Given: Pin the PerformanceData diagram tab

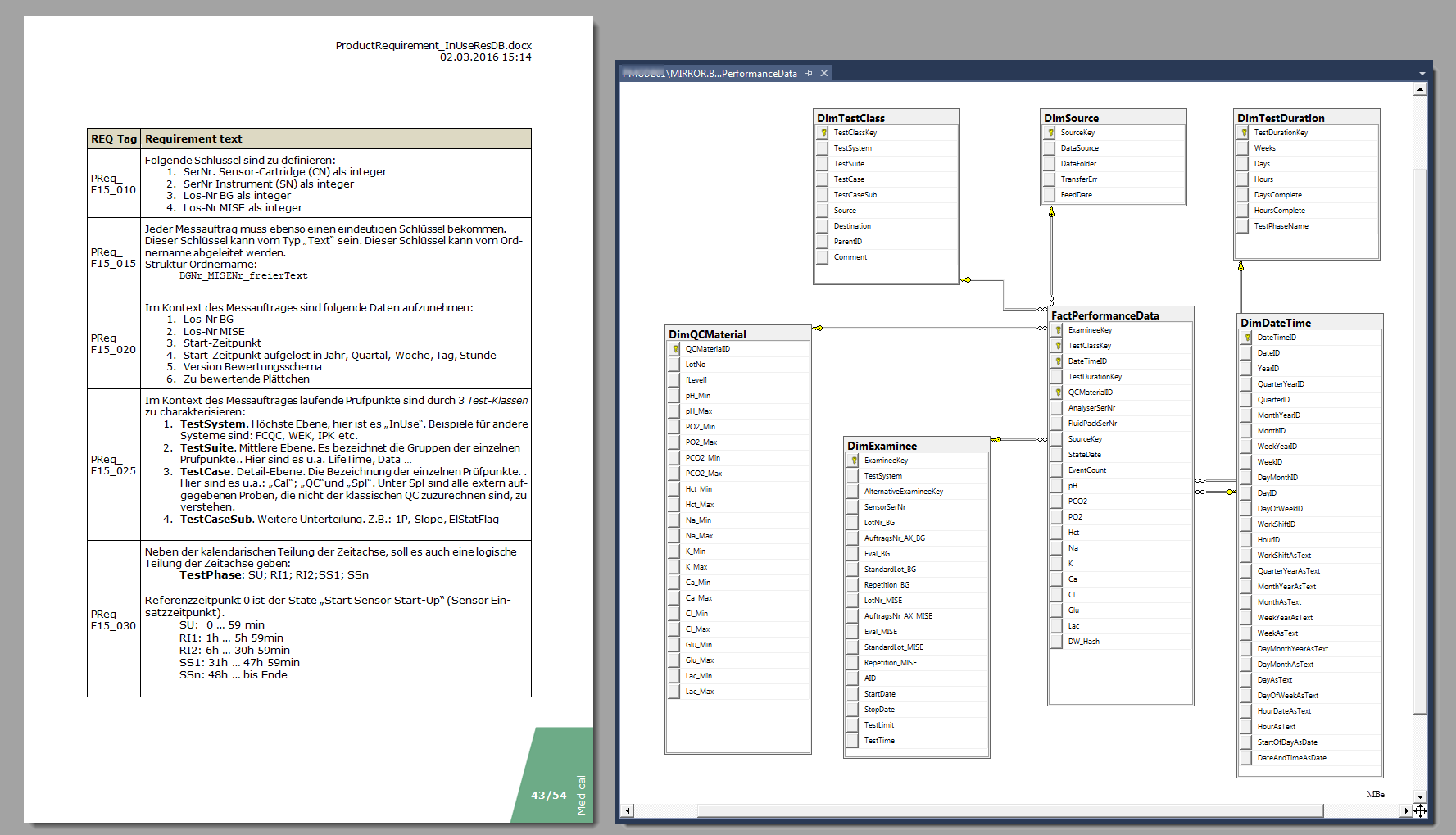Looking at the screenshot, I should (x=809, y=74).
